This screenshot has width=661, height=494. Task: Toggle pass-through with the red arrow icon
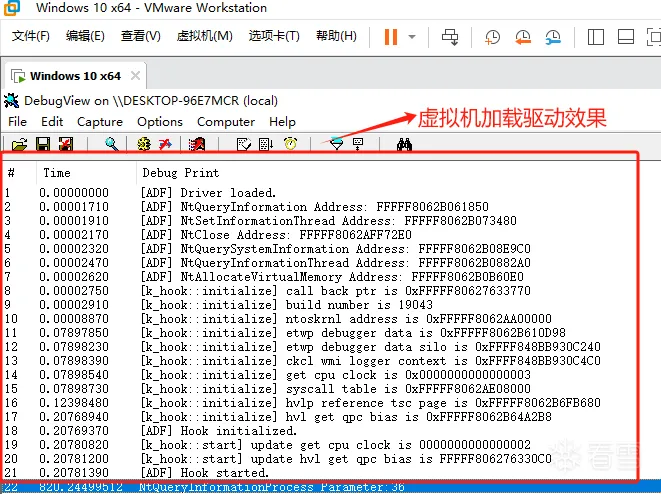click(165, 144)
